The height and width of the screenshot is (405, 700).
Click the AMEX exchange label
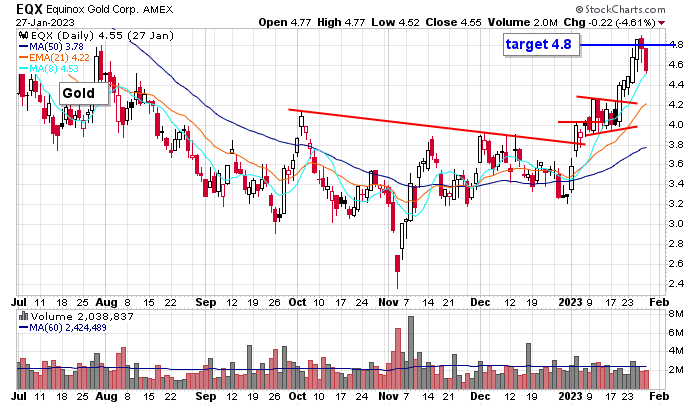point(158,9)
